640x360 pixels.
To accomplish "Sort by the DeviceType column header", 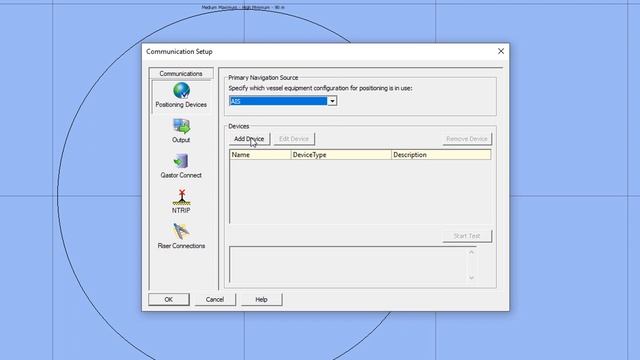I will 341,155.
